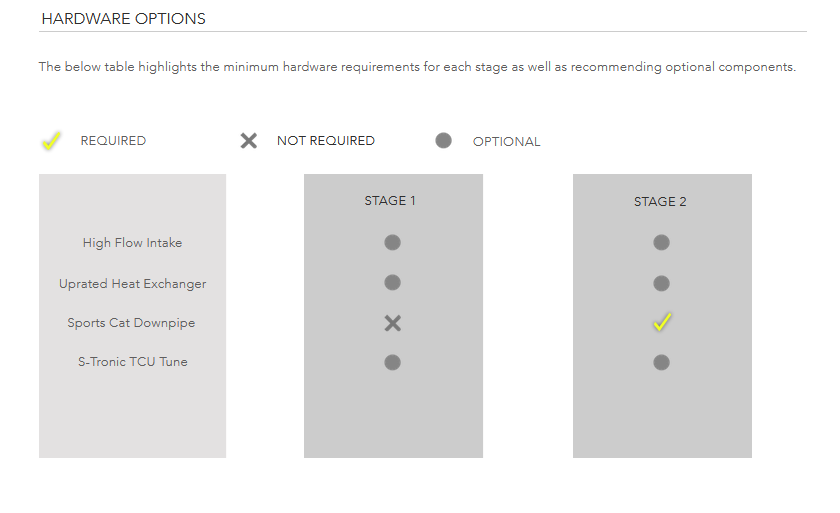Viewport: 840px width, 513px height.
Task: Click the HARDWARE OPTIONS heading
Action: click(x=123, y=19)
